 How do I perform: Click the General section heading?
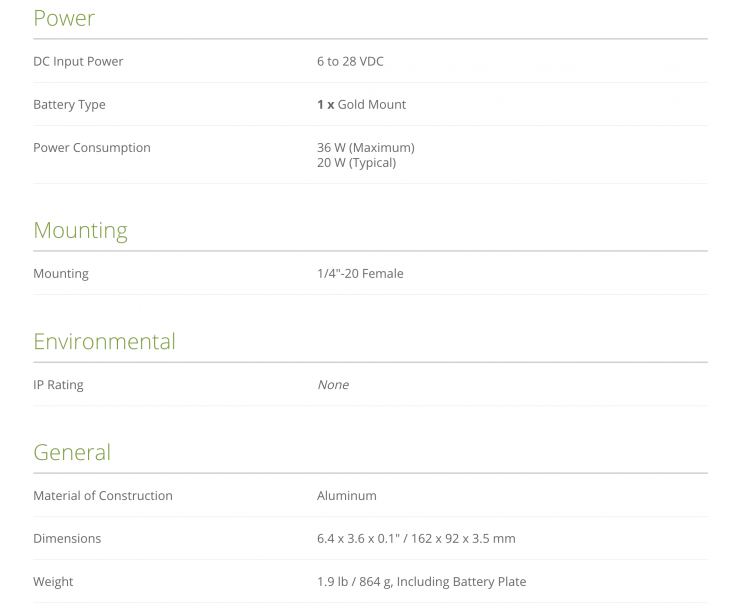click(72, 453)
